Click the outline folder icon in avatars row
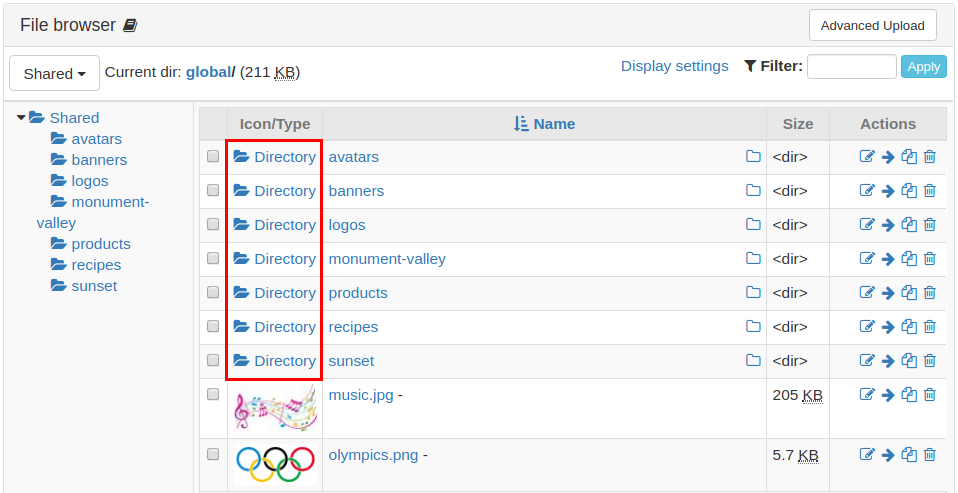The height and width of the screenshot is (493, 958). coord(753,156)
